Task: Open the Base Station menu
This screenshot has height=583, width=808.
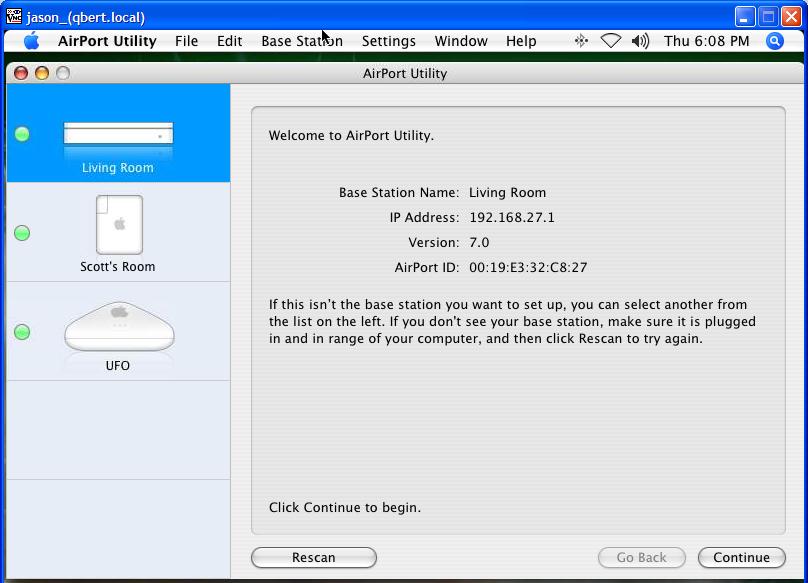Action: click(302, 41)
